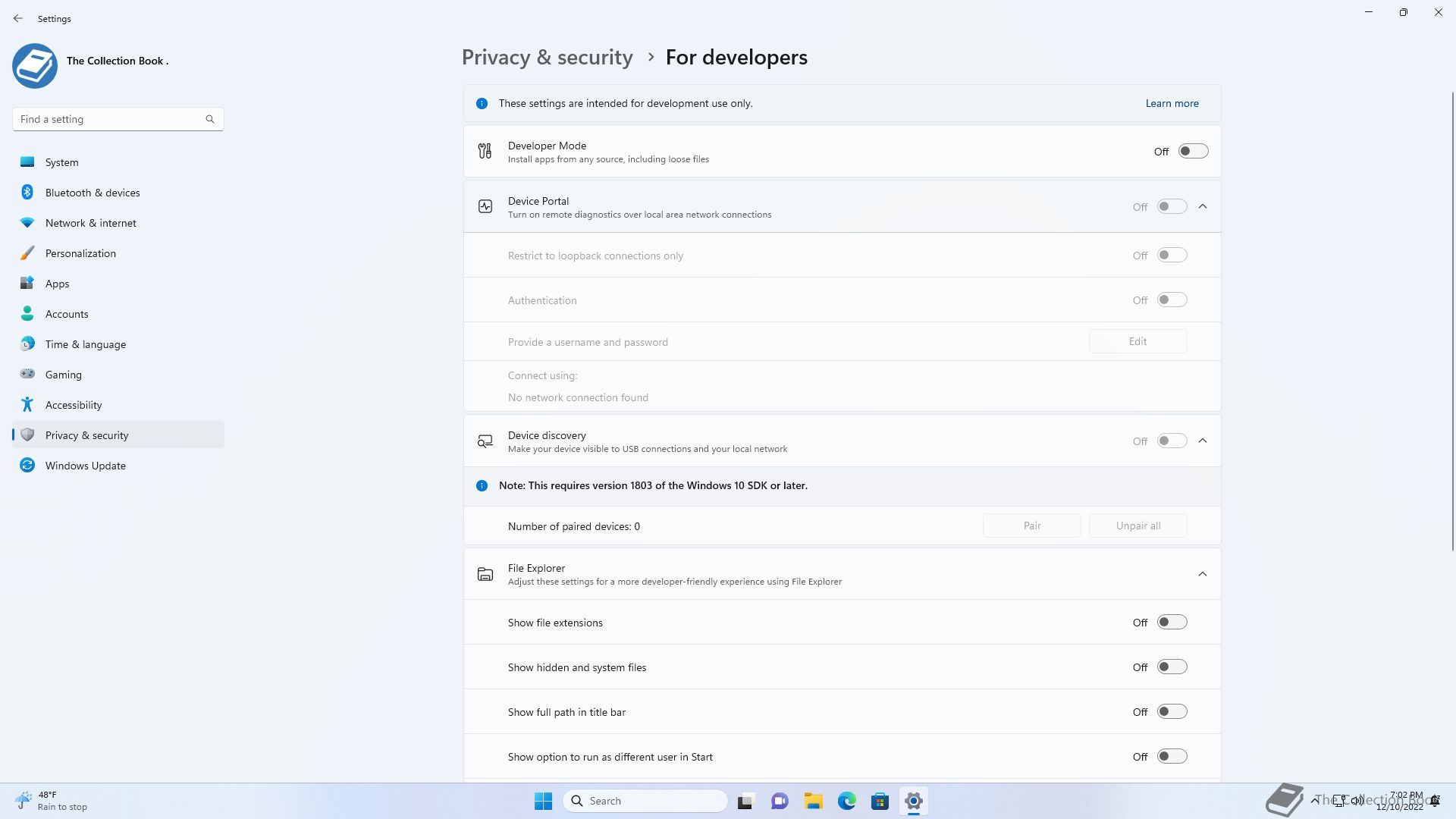
Task: Go to Bluetooth & devices settings
Action: [93, 193]
